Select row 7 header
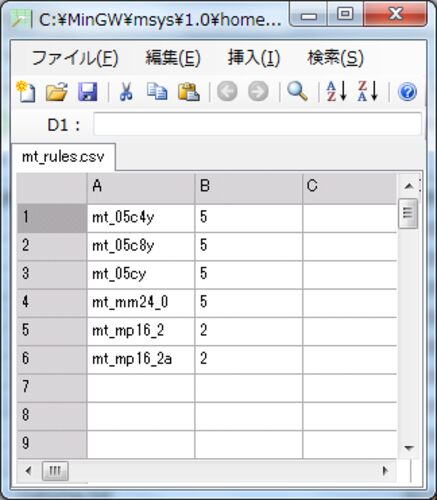This screenshot has height=500, width=437. (52, 388)
